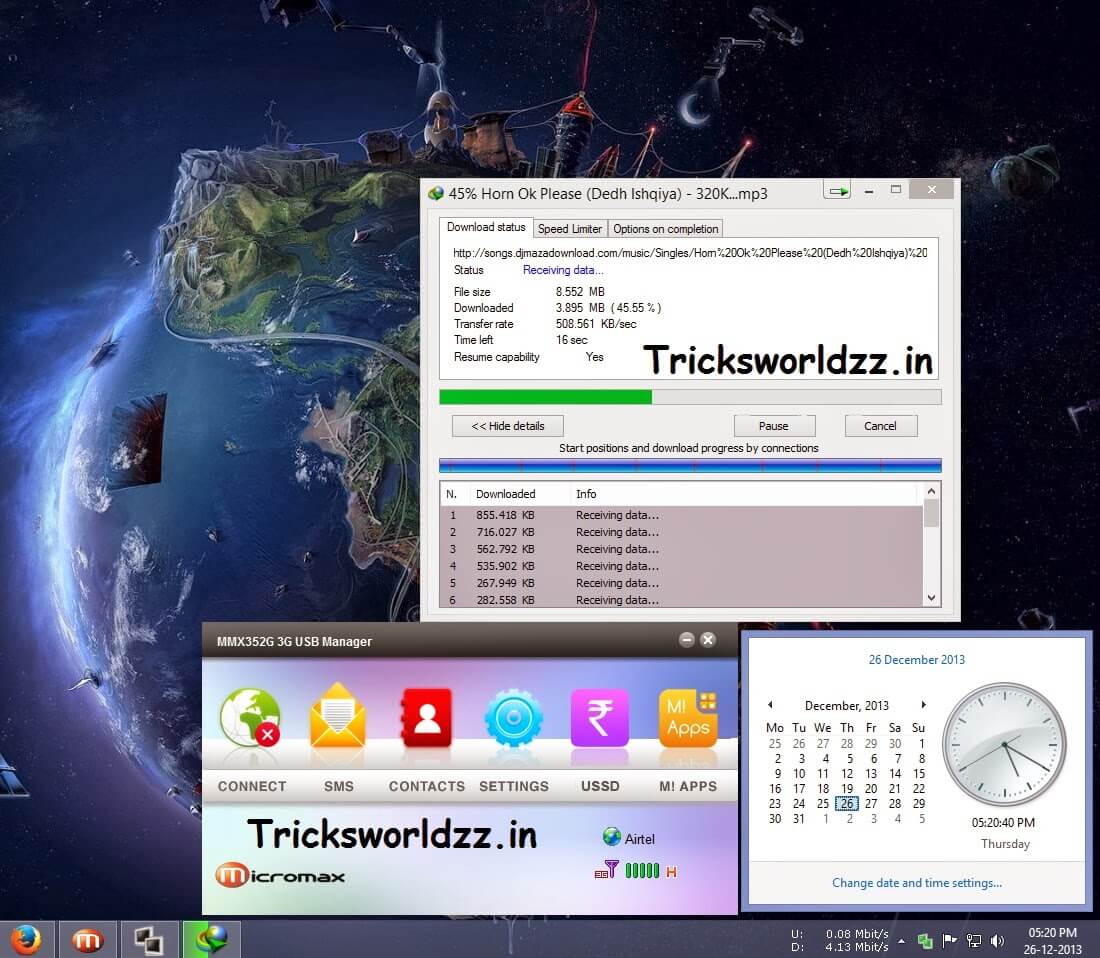Select date 31 in the calendar
The image size is (1100, 958).
point(799,818)
